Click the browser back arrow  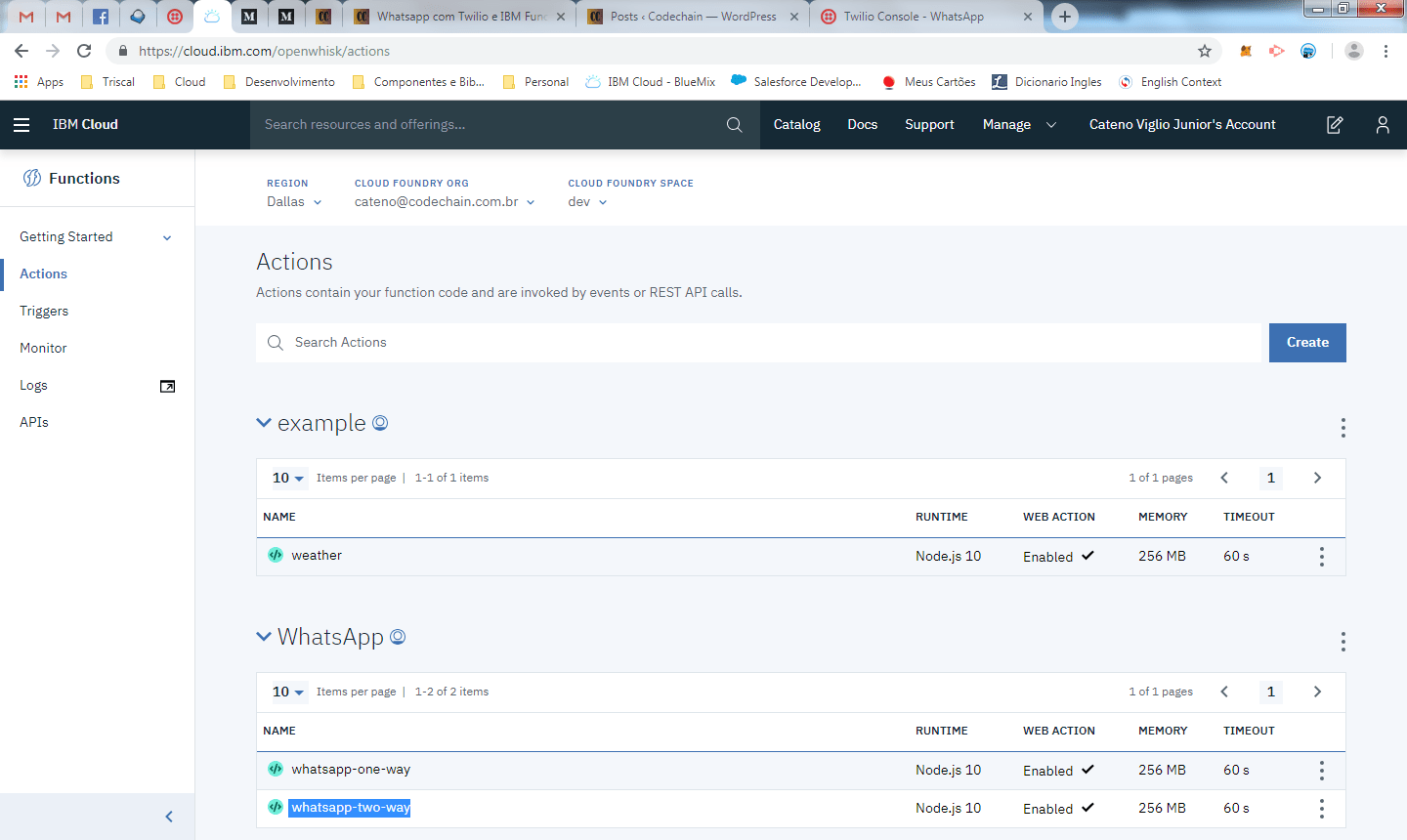click(x=21, y=51)
